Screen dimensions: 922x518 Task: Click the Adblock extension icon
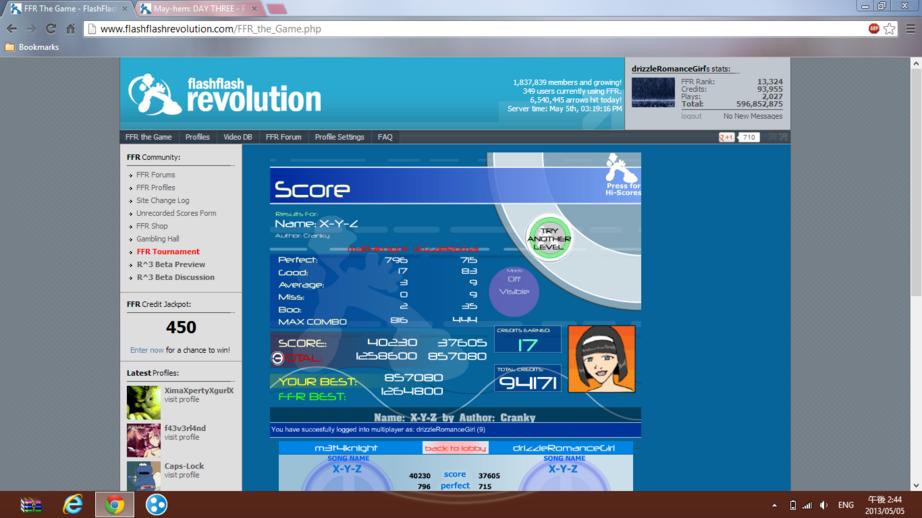coord(874,28)
